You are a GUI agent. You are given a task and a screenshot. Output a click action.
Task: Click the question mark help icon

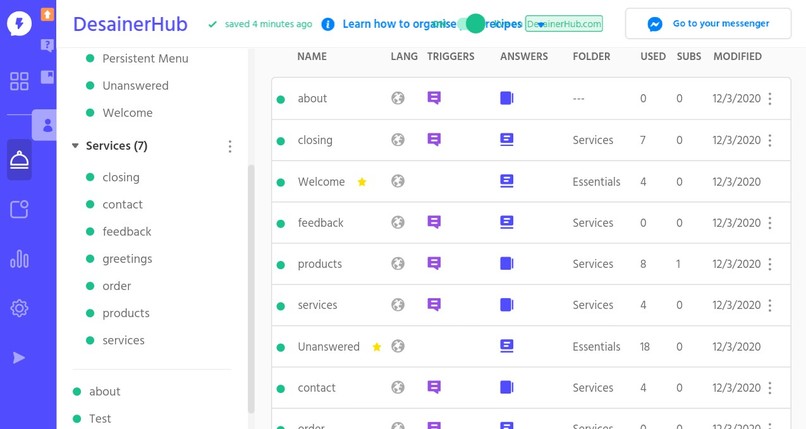[47, 45]
